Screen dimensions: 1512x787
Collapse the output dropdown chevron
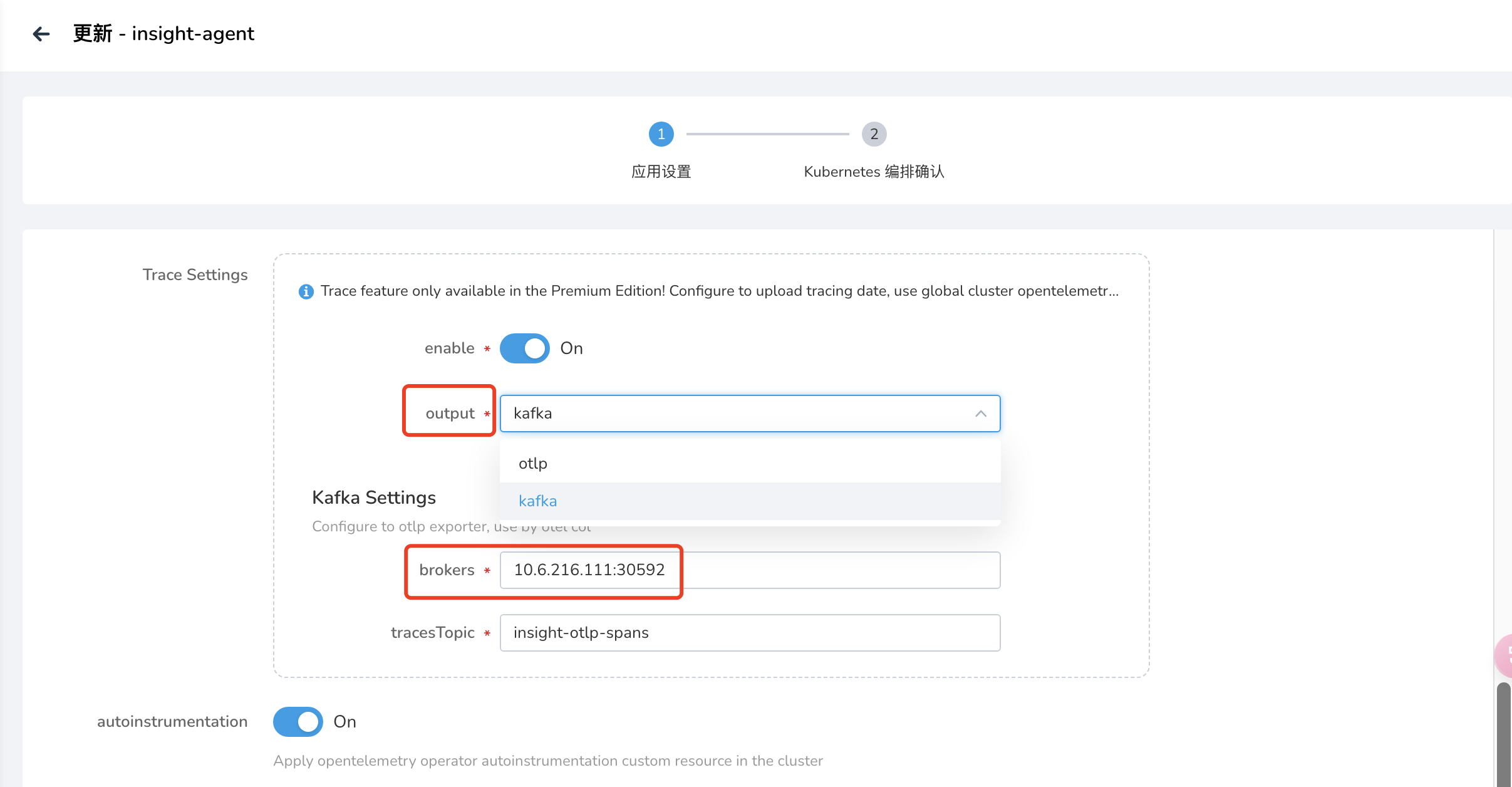pos(981,414)
